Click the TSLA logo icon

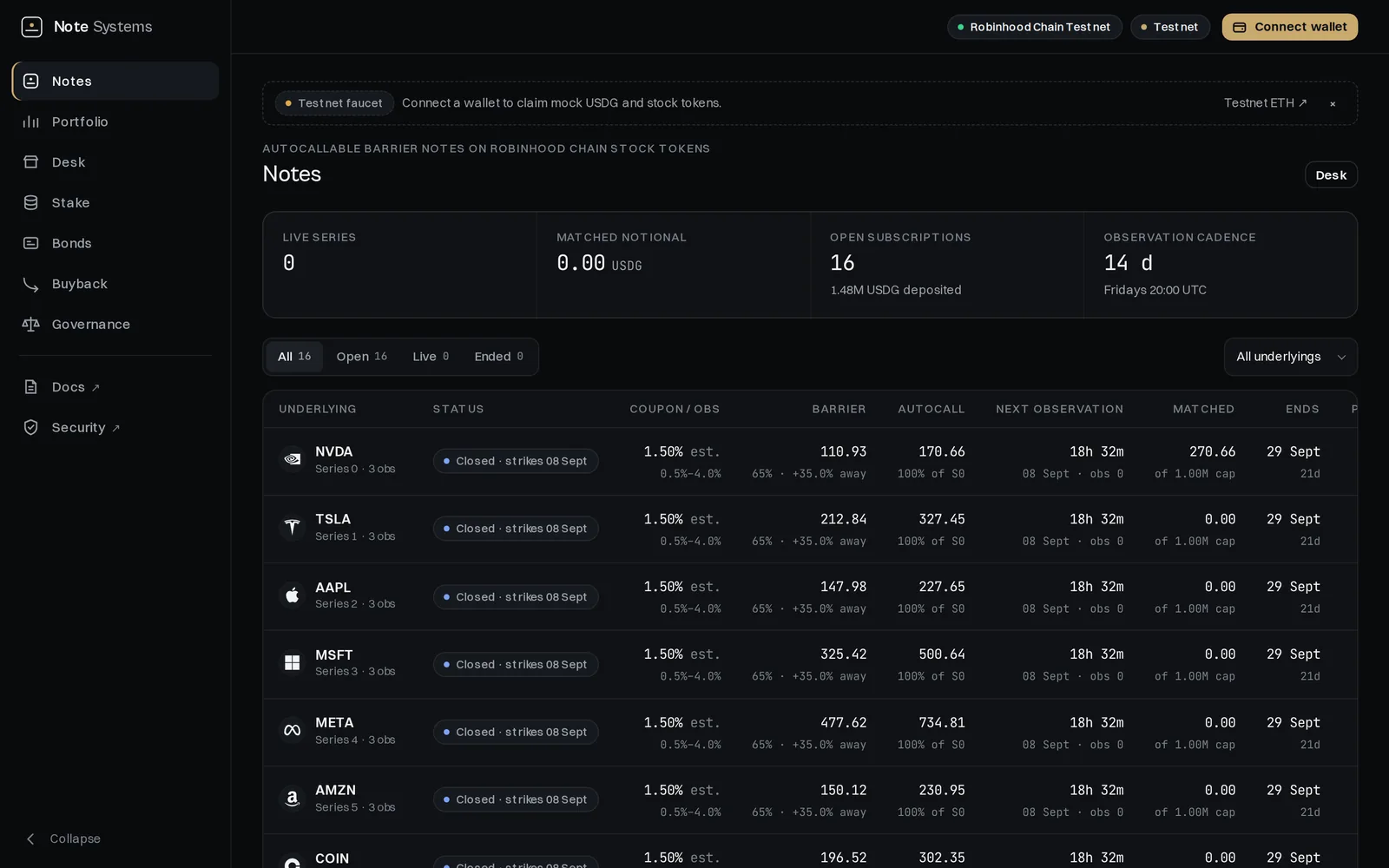coord(293,527)
